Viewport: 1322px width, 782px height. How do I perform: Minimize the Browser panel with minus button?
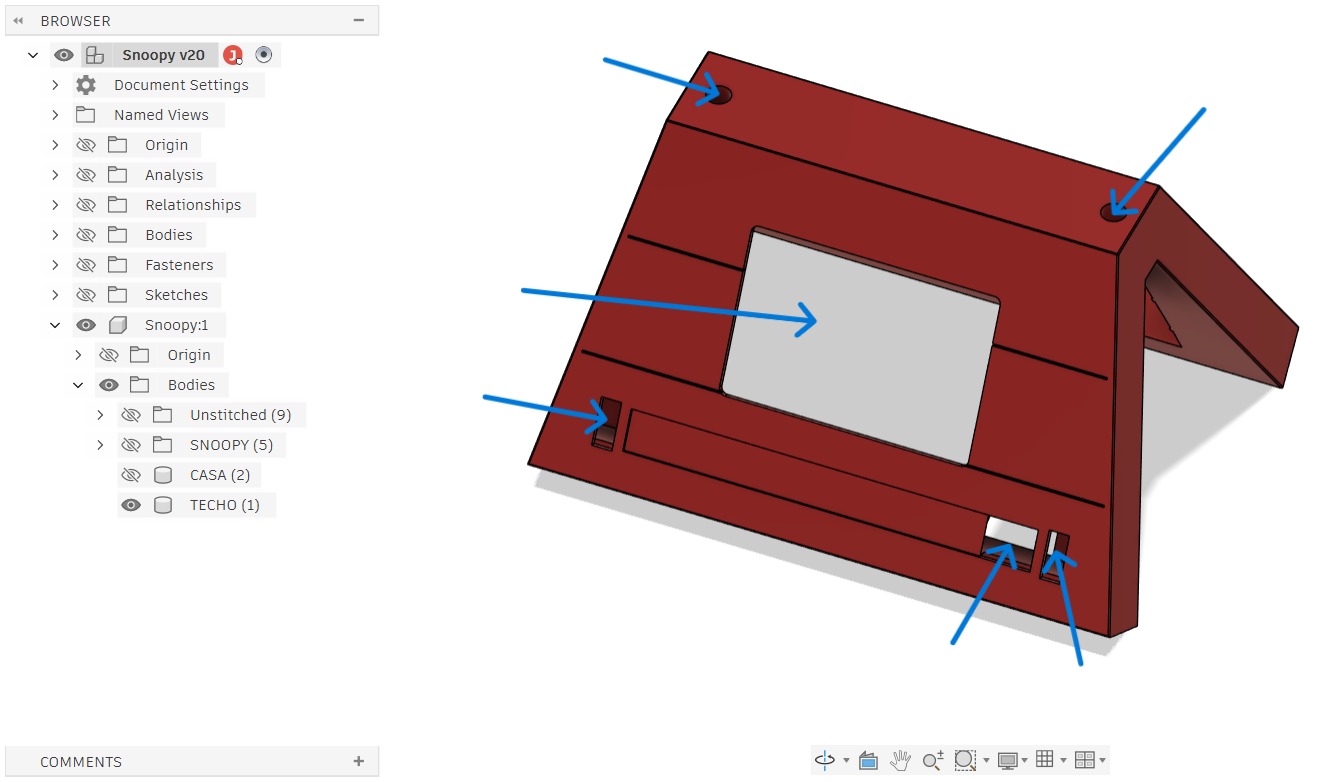tap(359, 20)
